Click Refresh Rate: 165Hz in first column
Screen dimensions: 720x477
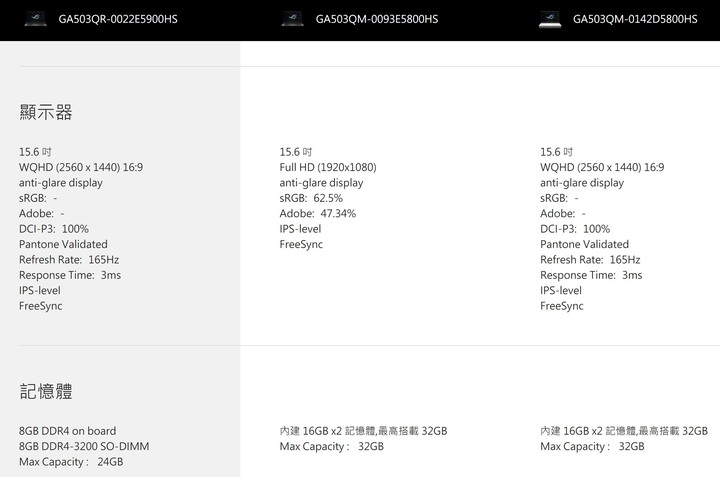coord(69,260)
